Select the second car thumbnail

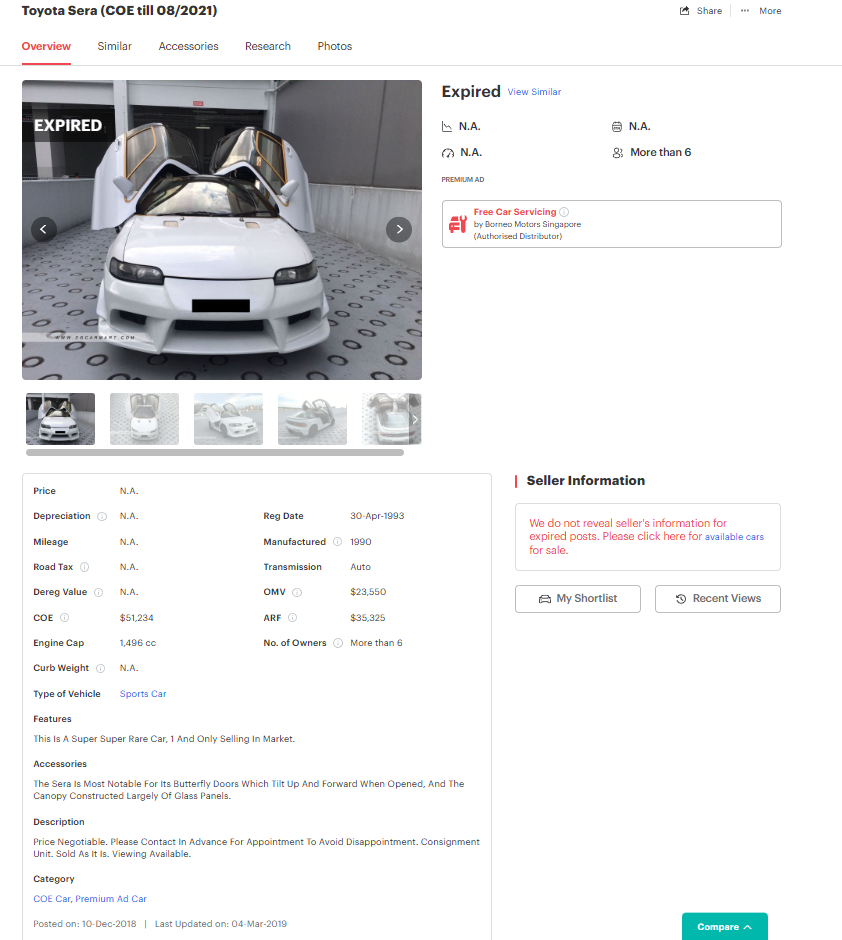tap(144, 418)
